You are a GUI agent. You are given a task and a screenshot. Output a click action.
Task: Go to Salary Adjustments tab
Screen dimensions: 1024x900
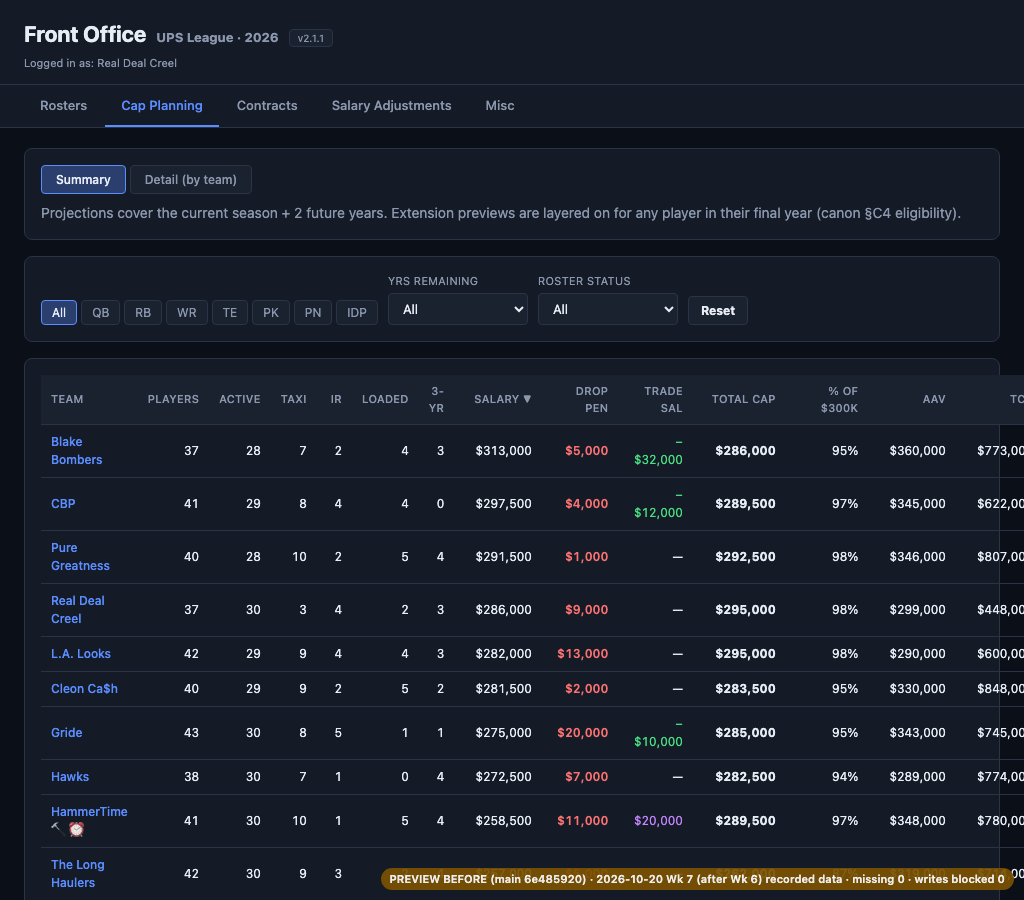point(391,106)
